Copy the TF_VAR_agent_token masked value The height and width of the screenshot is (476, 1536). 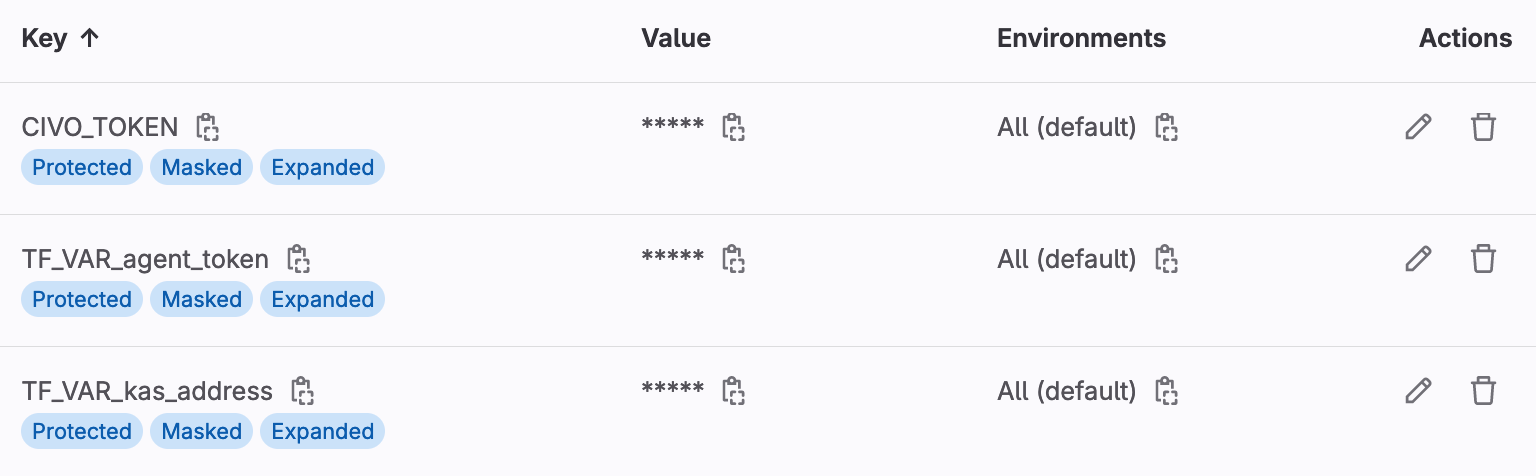pos(734,259)
